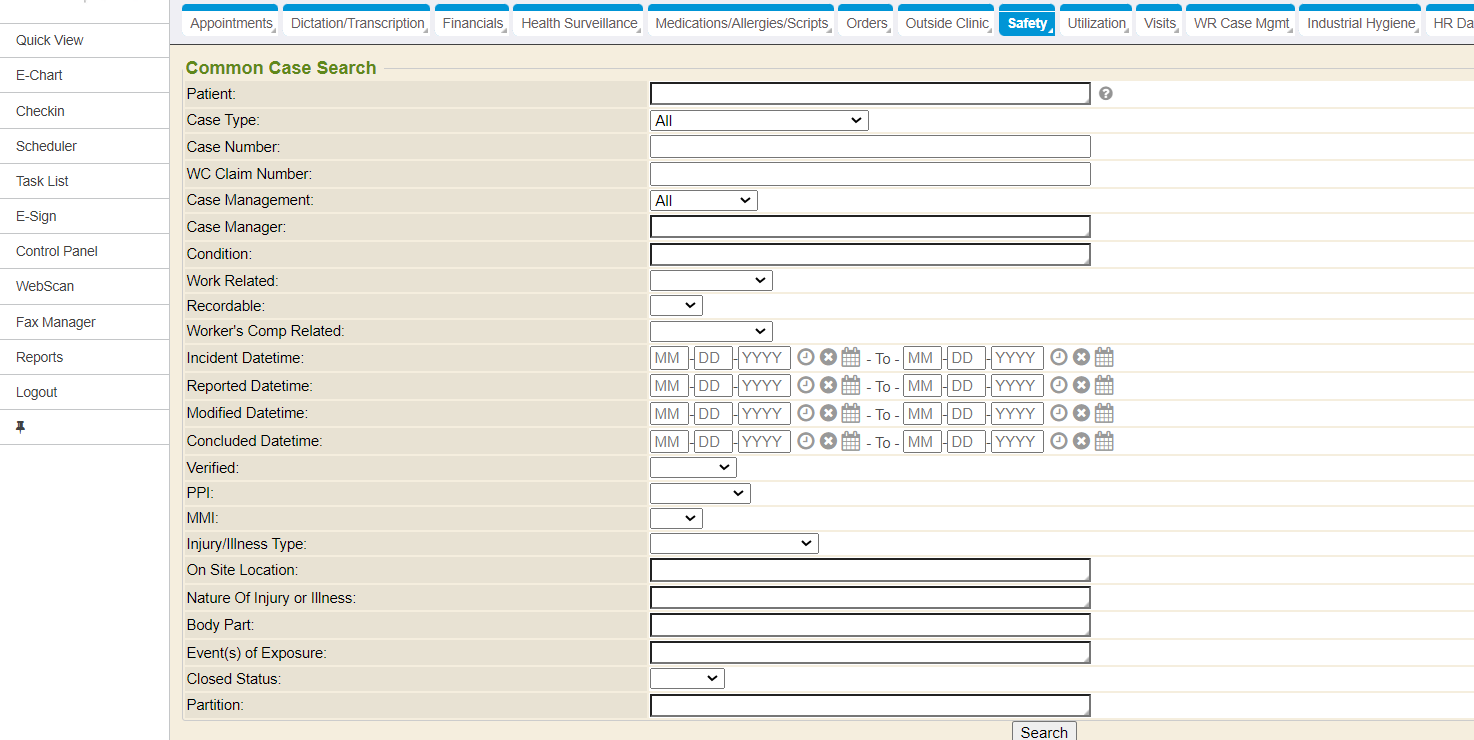Open calendar picker for Concluded Datetime end

1104,441
